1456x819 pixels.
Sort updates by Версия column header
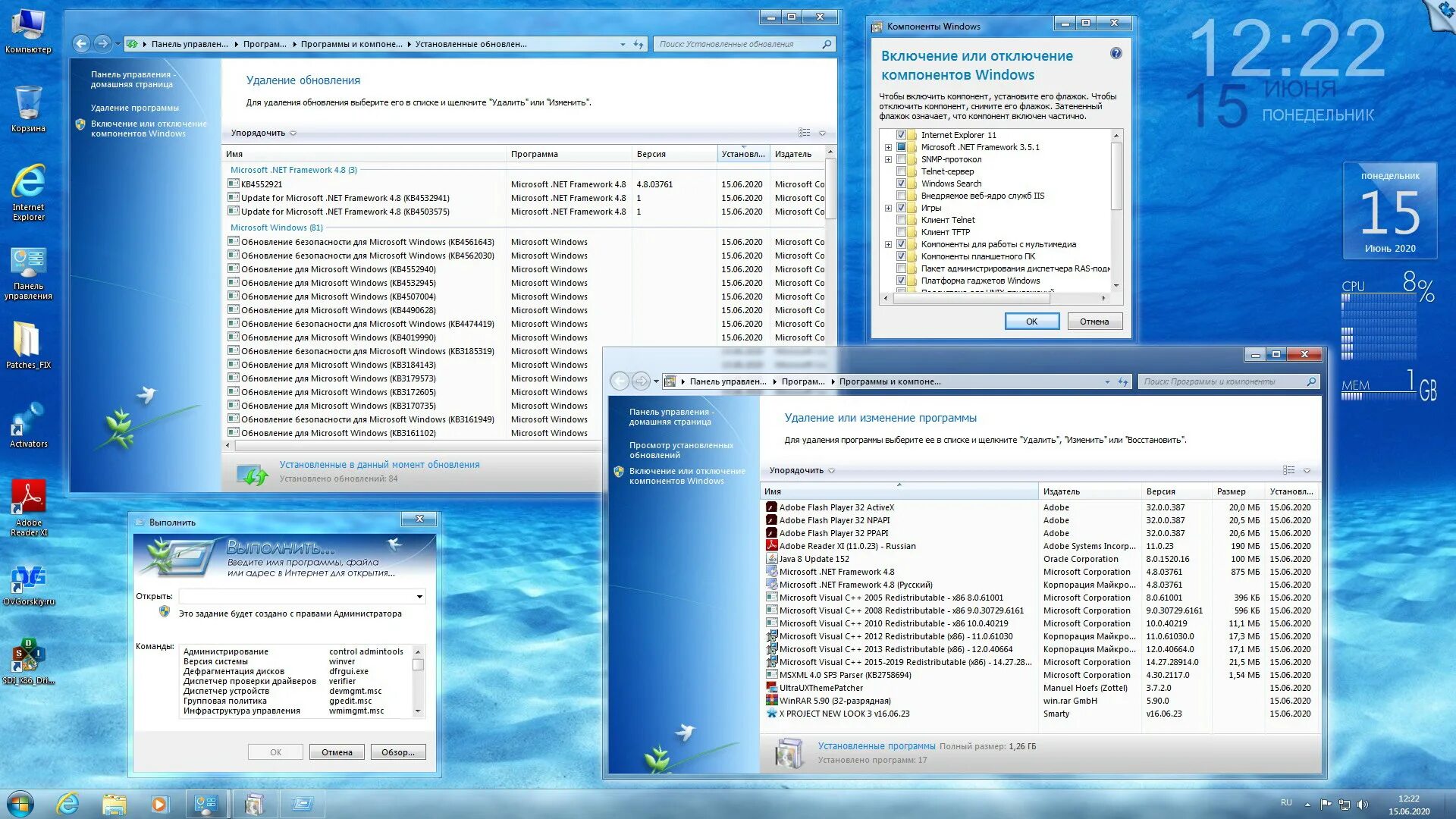674,154
